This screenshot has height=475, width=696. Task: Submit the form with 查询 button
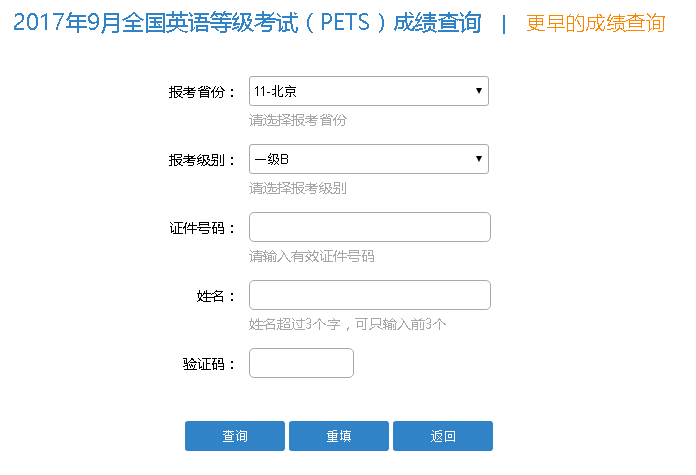(235, 436)
